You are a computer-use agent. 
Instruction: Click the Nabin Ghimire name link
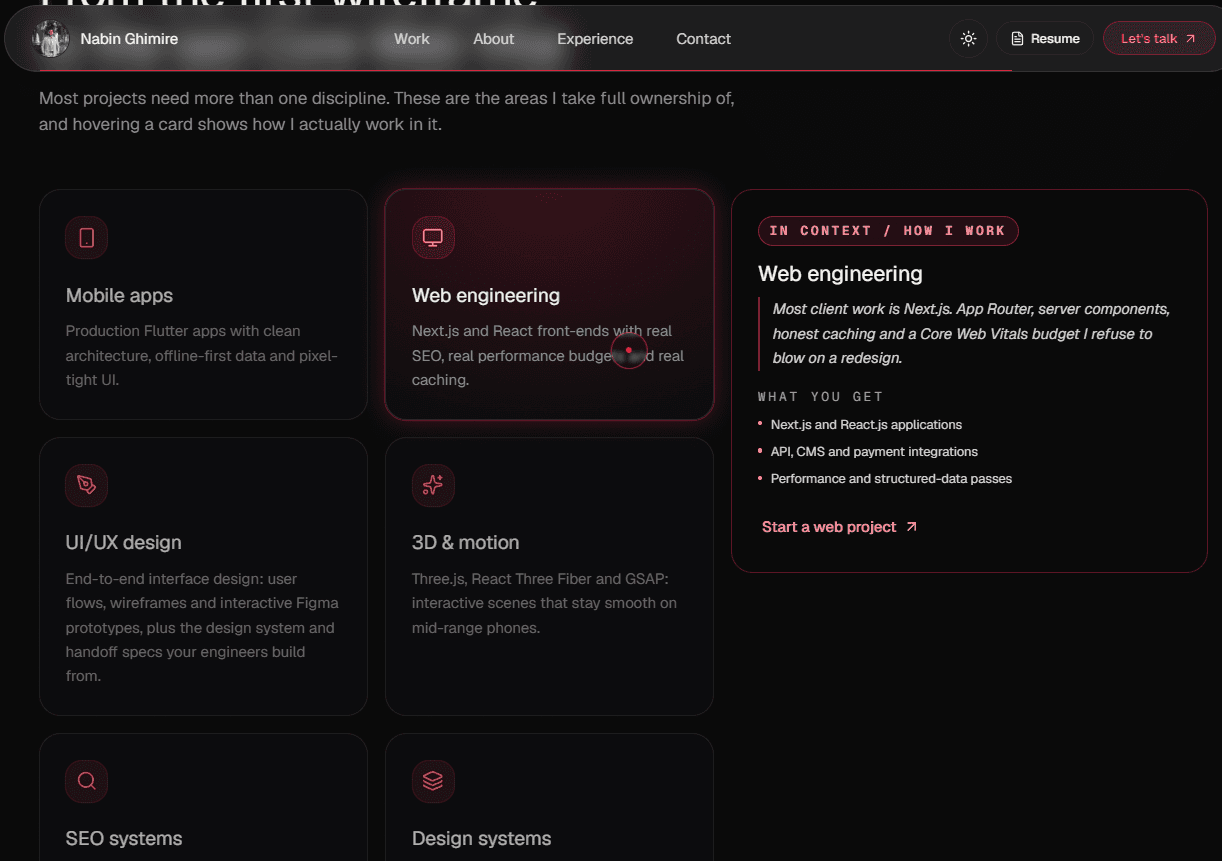129,39
